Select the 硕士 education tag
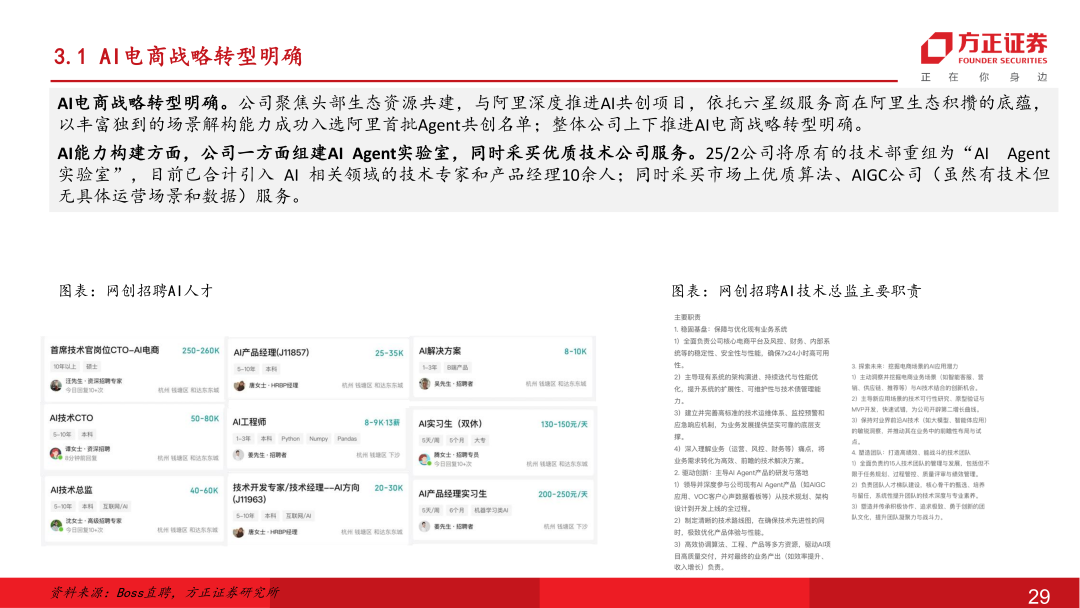Viewport: 1080px width, 608px height. click(x=92, y=367)
